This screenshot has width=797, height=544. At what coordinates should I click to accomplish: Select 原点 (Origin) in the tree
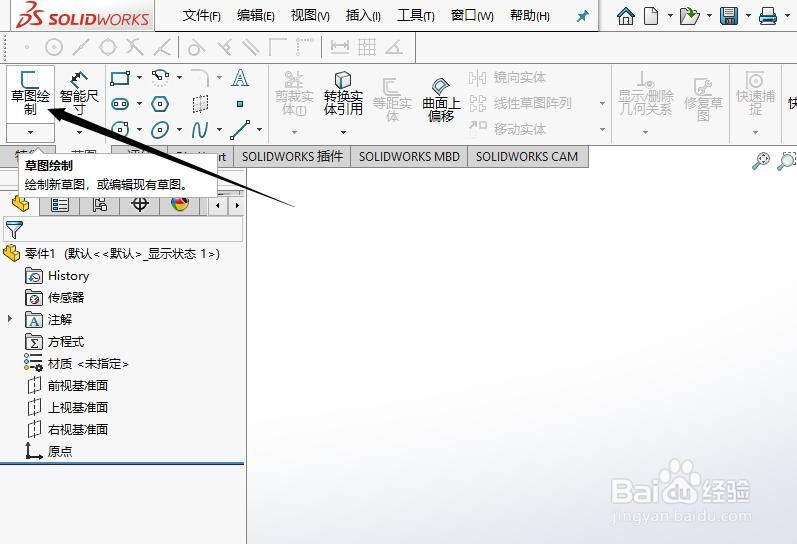[x=49, y=451]
